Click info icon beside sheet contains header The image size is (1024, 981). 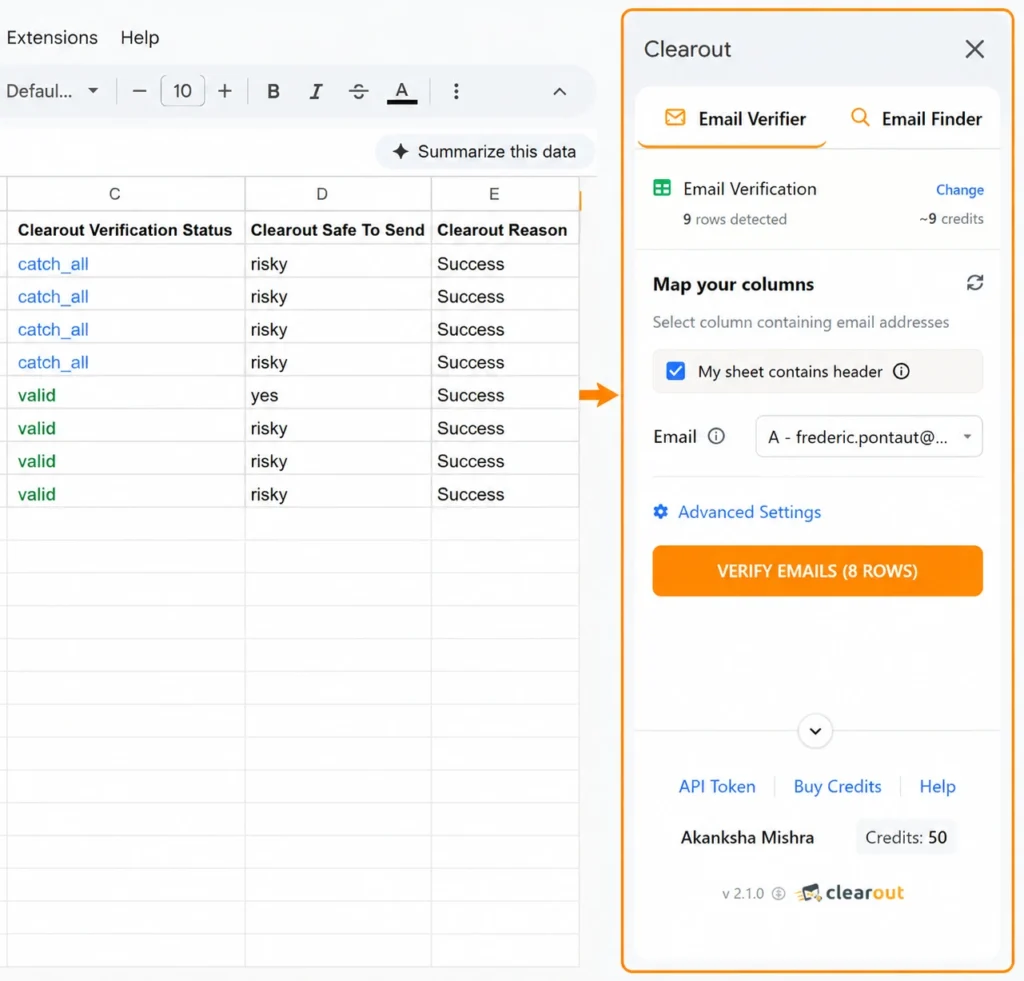(901, 371)
